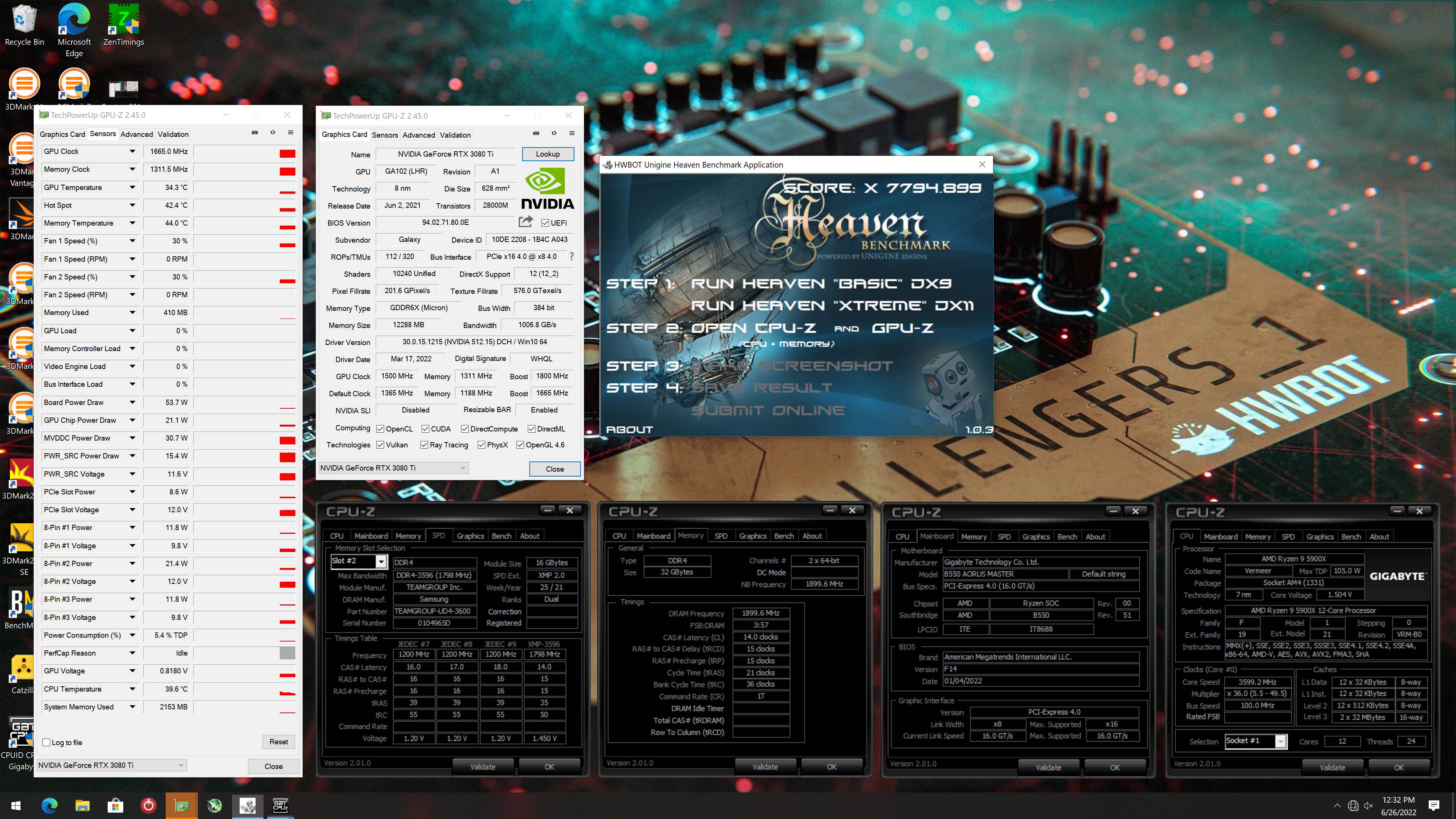Open About tab in CPU-Z Ryzen processor window
The width and height of the screenshot is (1456, 819).
(x=1379, y=537)
